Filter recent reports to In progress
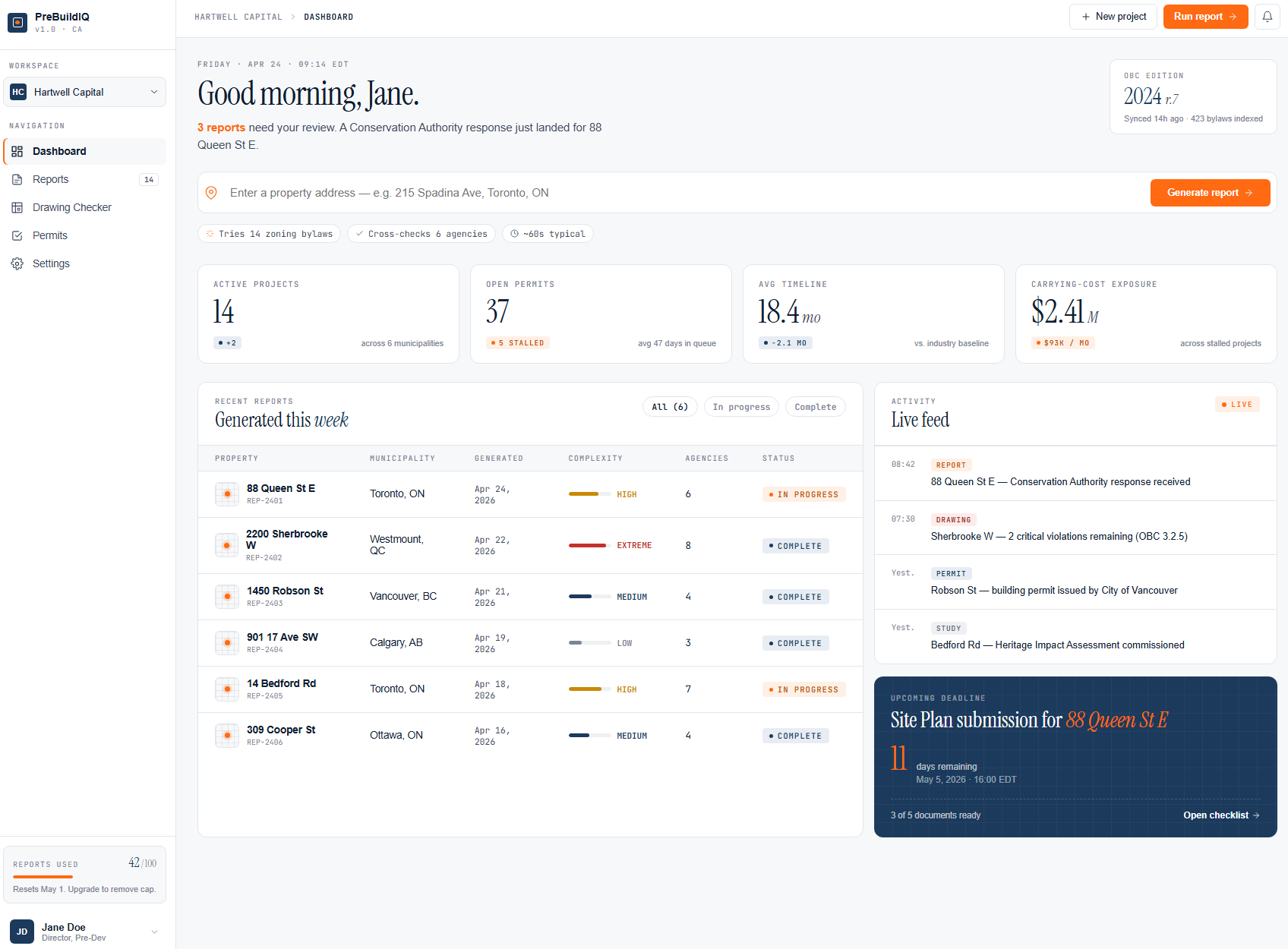This screenshot has width=1288, height=949. tap(741, 406)
